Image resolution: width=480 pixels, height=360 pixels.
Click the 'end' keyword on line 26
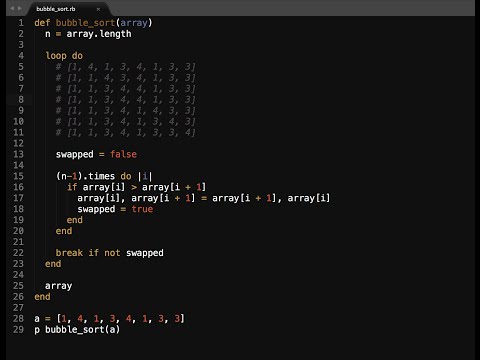tap(42, 297)
